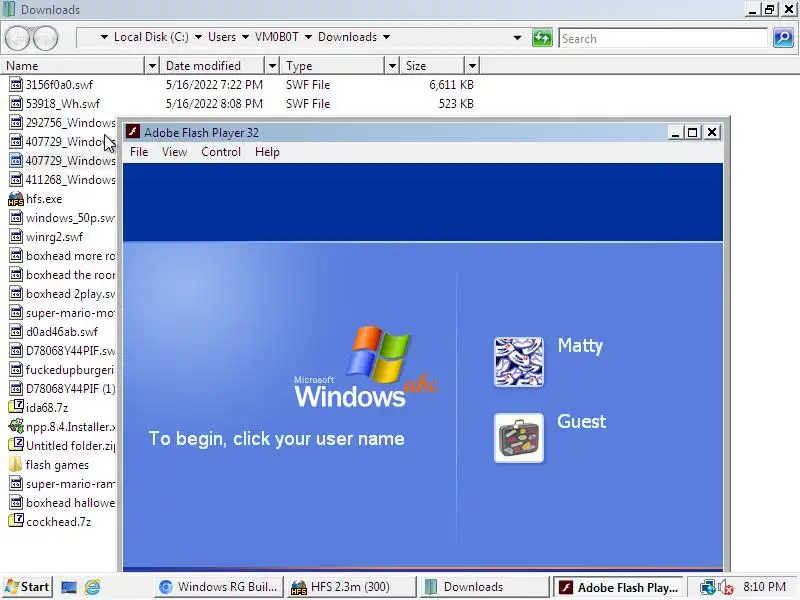The width and height of the screenshot is (800, 600).
Task: Sort by the Size column header
Action: coord(433,66)
